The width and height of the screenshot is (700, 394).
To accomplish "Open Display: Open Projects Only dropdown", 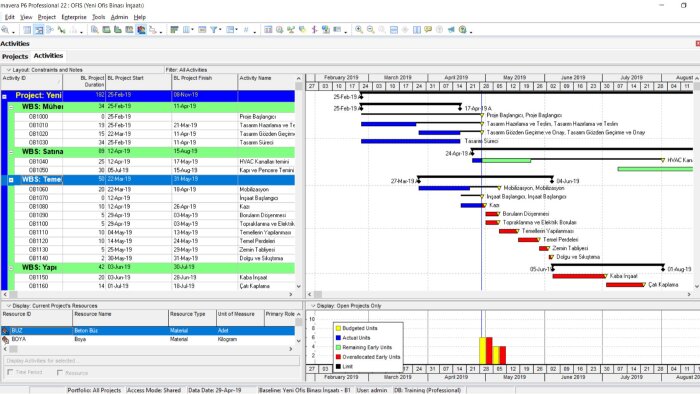I will pyautogui.click(x=346, y=306).
